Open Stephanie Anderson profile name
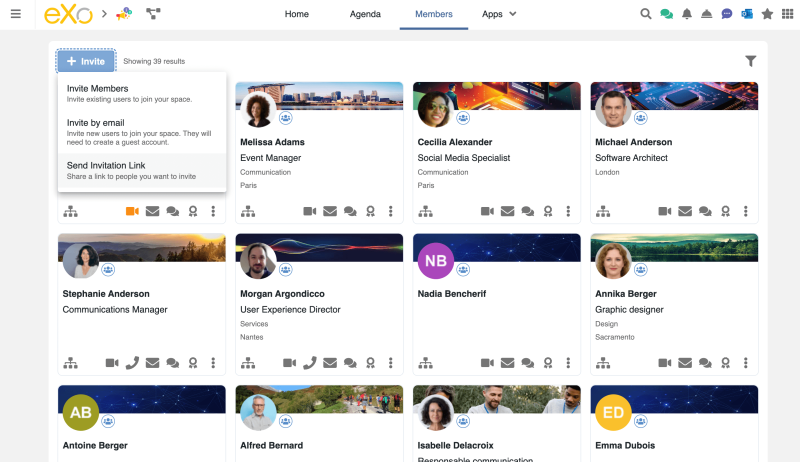This screenshot has width=800, height=462. (106, 294)
